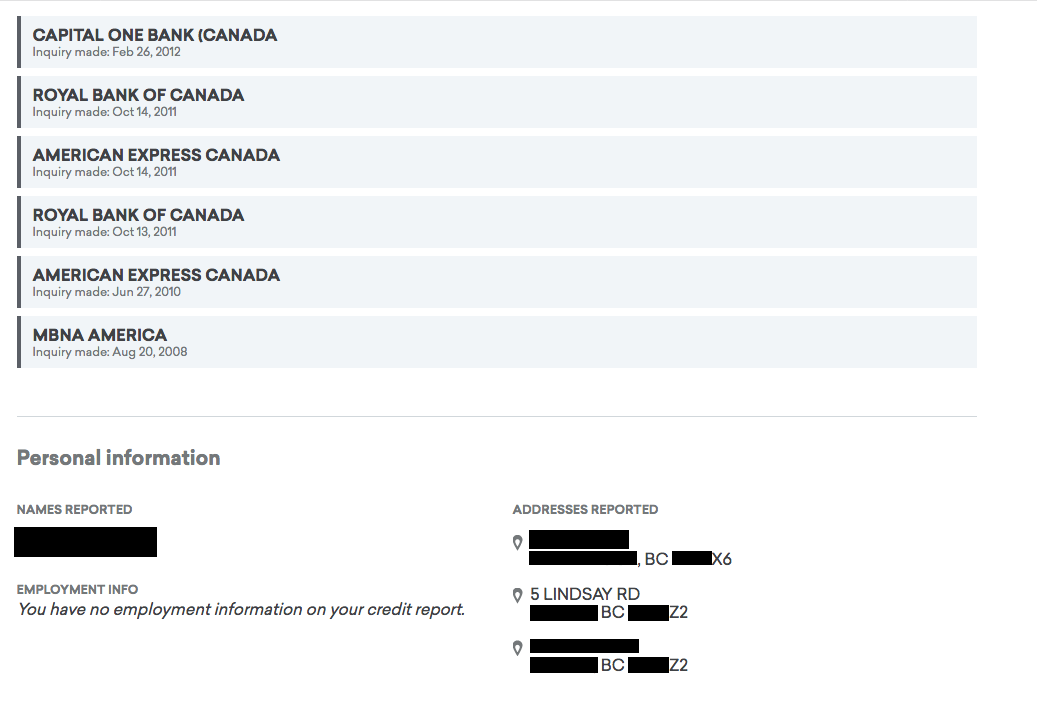Click the Personal information heading
The width and height of the screenshot is (1037, 720).
point(118,458)
